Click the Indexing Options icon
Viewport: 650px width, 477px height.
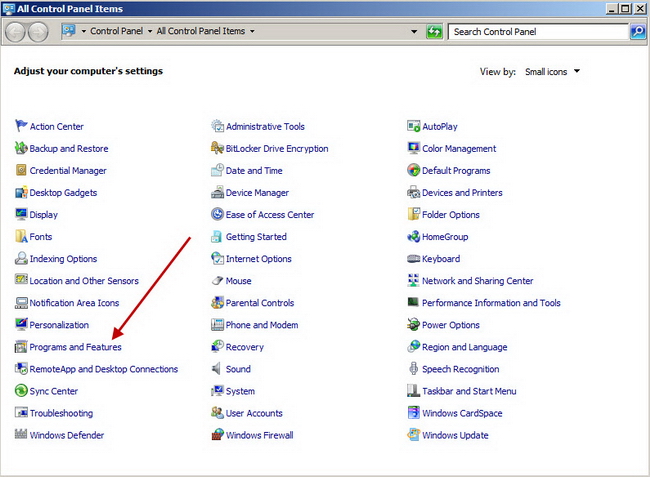[21, 258]
